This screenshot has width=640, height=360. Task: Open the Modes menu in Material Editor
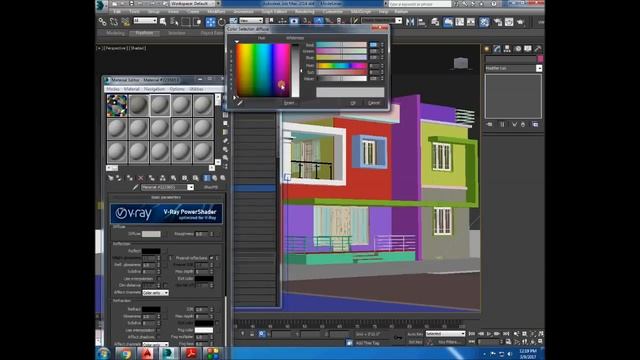coord(112,89)
